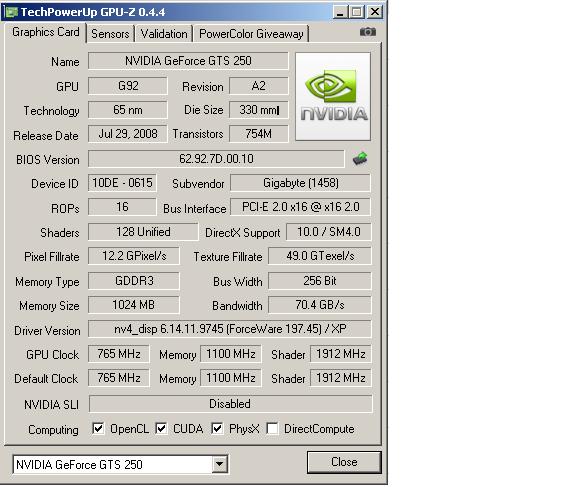Click the Default Clock row Memory 1100 MHz field
The image size is (577, 487).
(x=231, y=378)
